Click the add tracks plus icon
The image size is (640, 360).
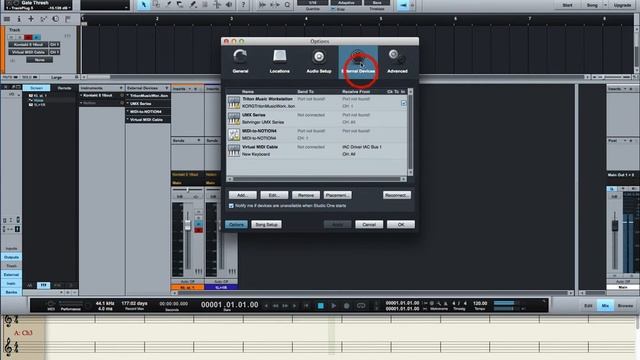click(x=31, y=19)
